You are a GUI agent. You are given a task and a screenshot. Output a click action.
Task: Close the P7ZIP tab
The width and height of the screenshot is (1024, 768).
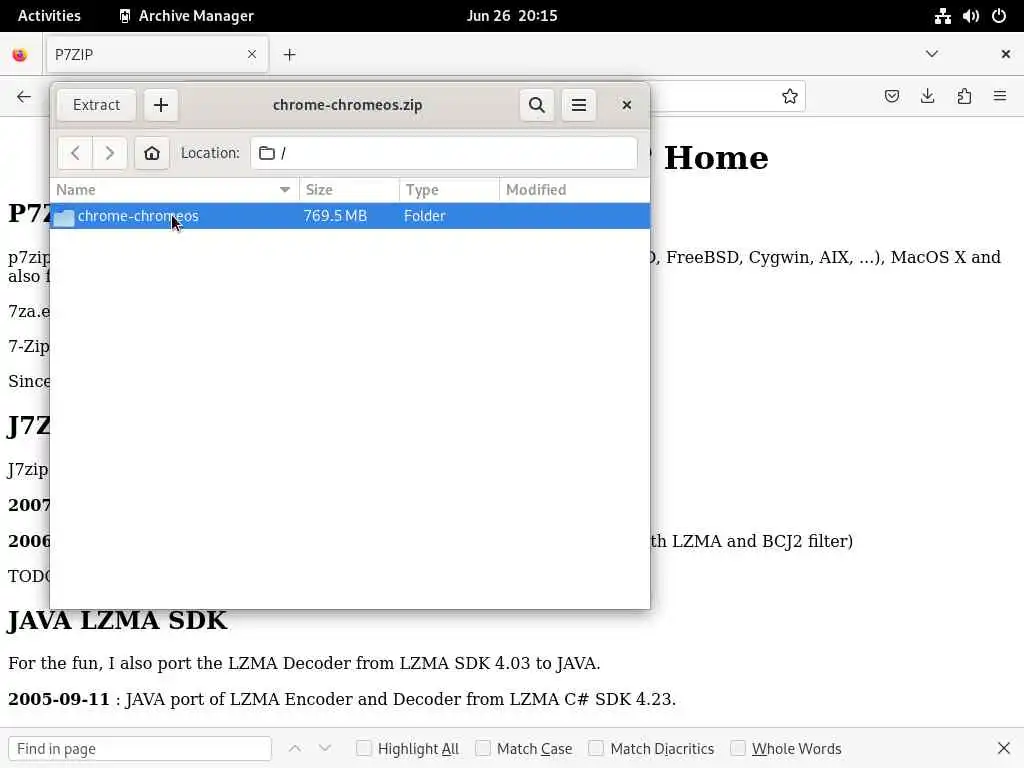(x=252, y=54)
